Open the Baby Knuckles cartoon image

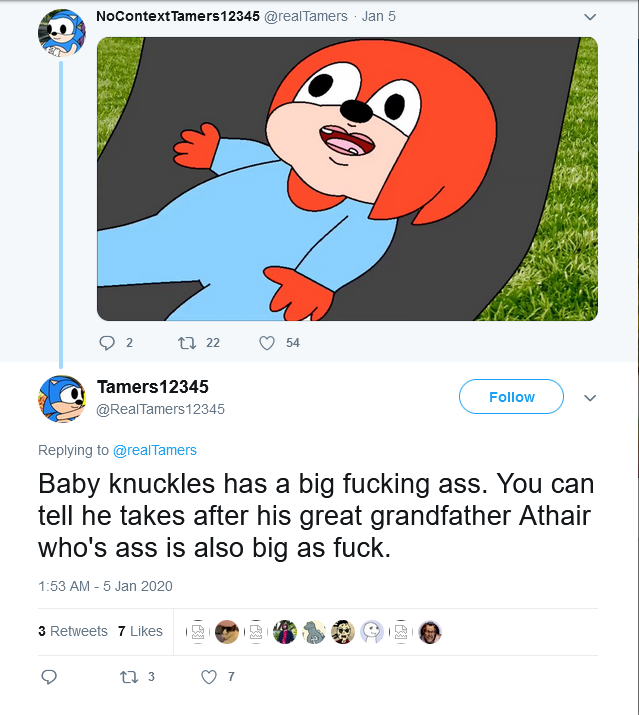347,179
